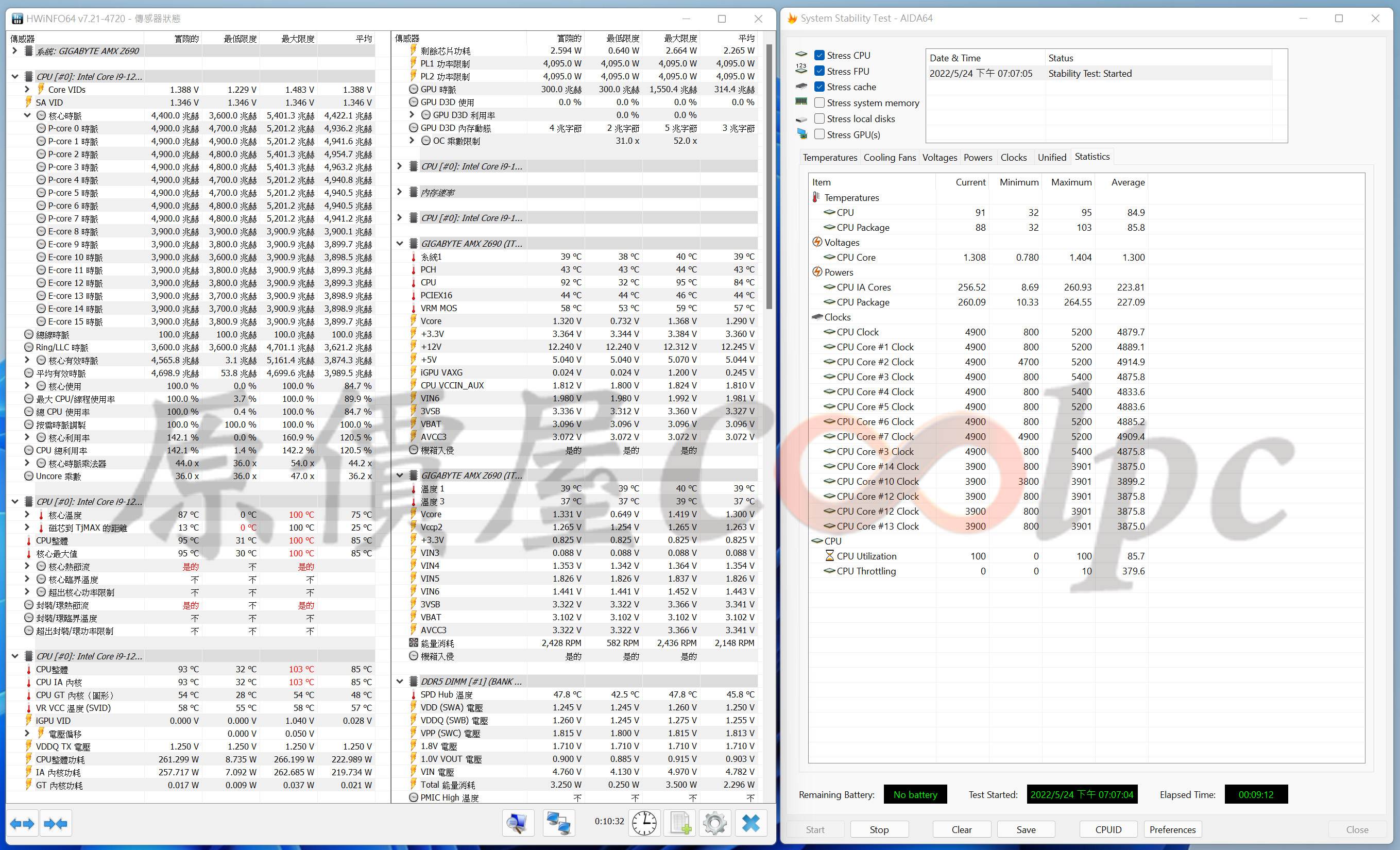Switch to the Temperatures tab

(830, 158)
